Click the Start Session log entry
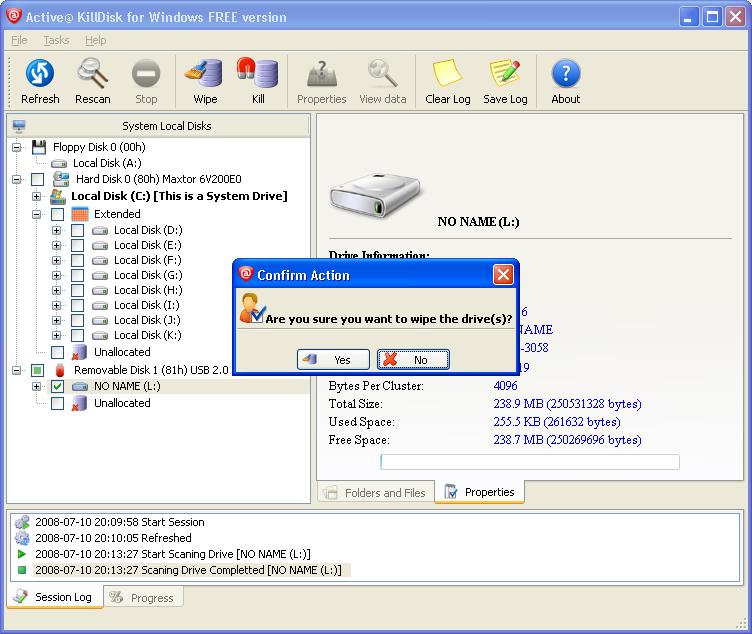752x634 pixels. pos(119,522)
